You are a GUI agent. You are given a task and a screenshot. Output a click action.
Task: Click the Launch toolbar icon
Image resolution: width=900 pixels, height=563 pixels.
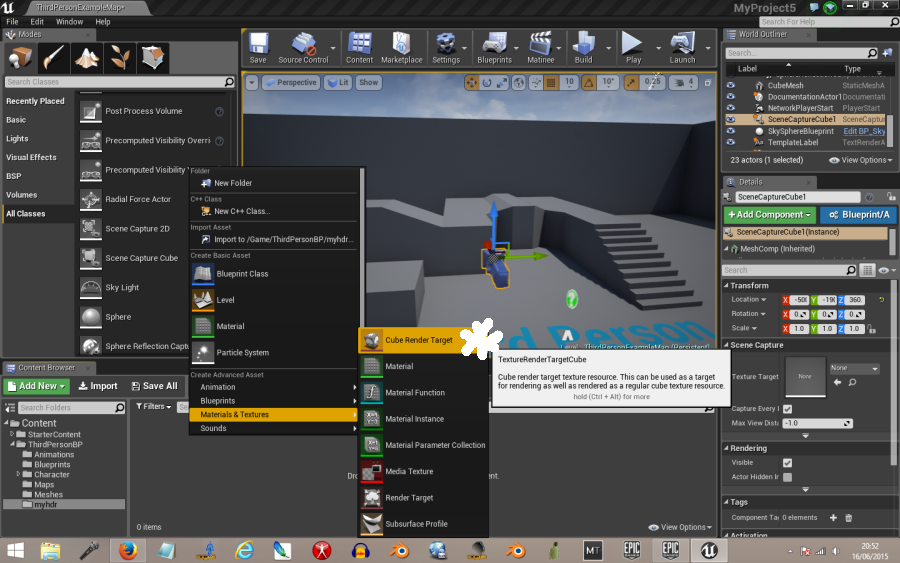click(682, 48)
